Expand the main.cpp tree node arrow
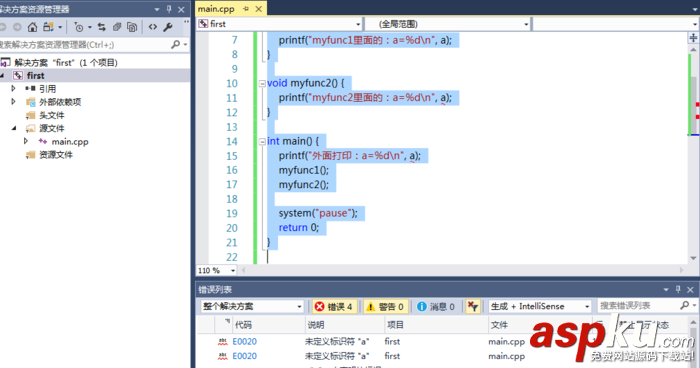 [26, 141]
